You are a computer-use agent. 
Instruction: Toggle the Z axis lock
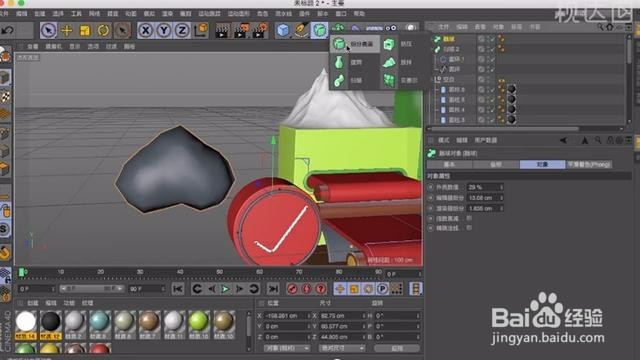(x=182, y=30)
